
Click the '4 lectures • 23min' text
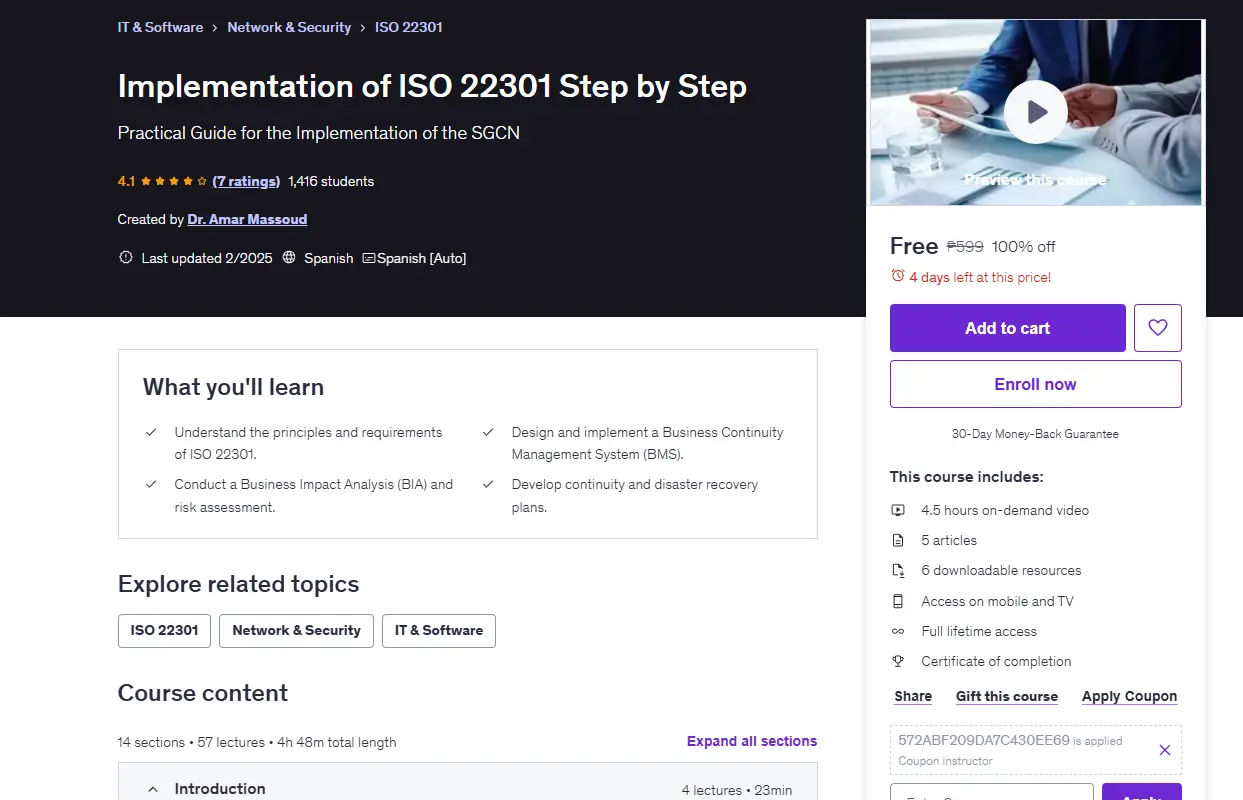point(737,790)
